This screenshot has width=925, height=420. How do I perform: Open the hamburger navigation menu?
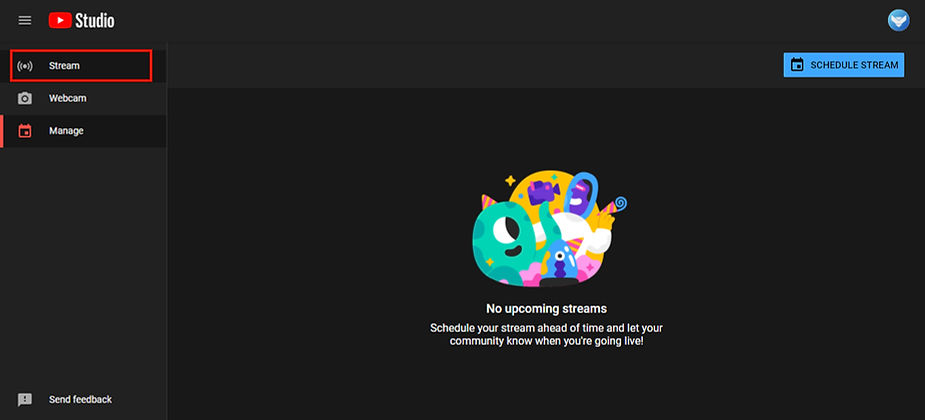click(x=24, y=21)
